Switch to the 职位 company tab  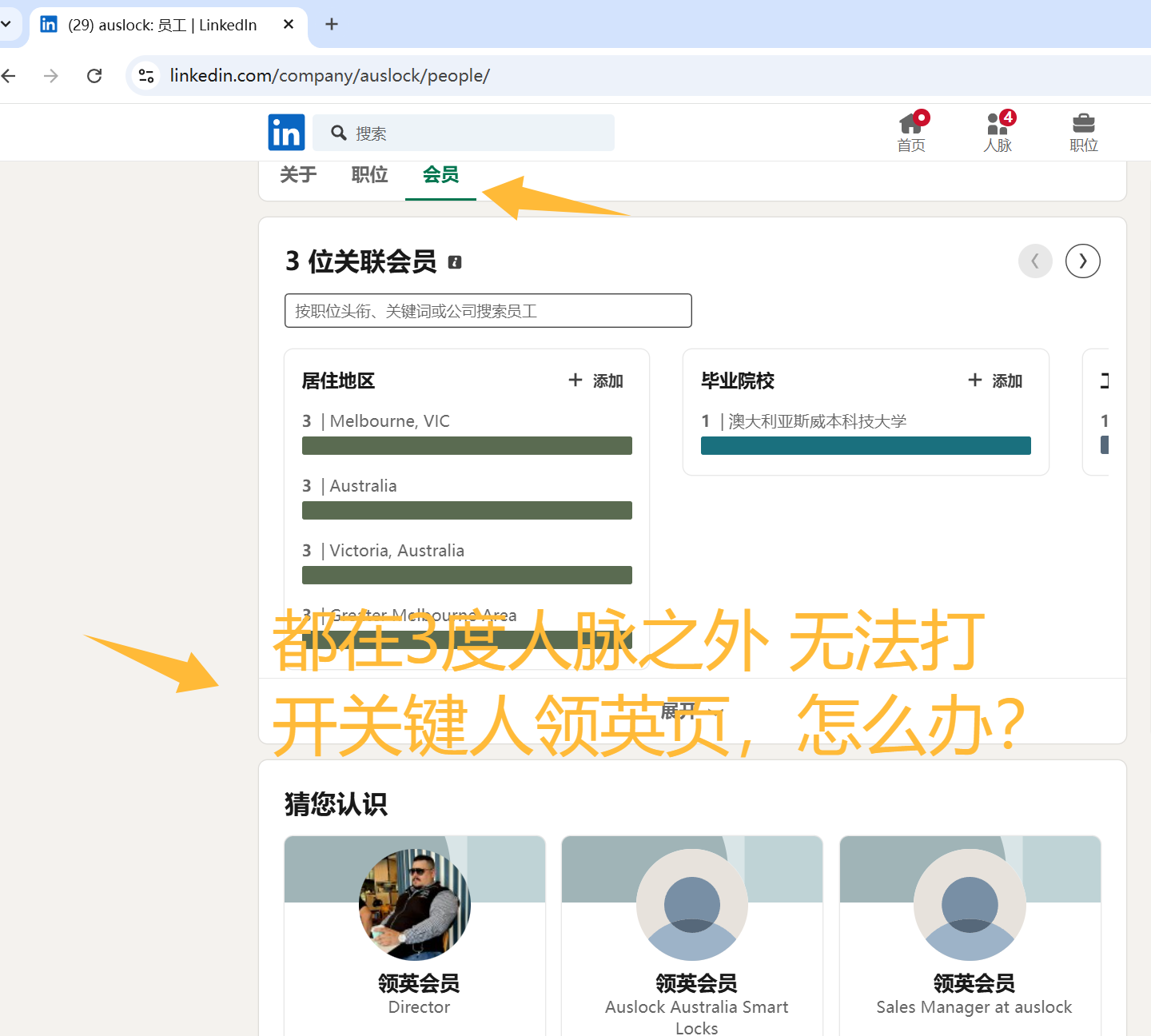369,174
